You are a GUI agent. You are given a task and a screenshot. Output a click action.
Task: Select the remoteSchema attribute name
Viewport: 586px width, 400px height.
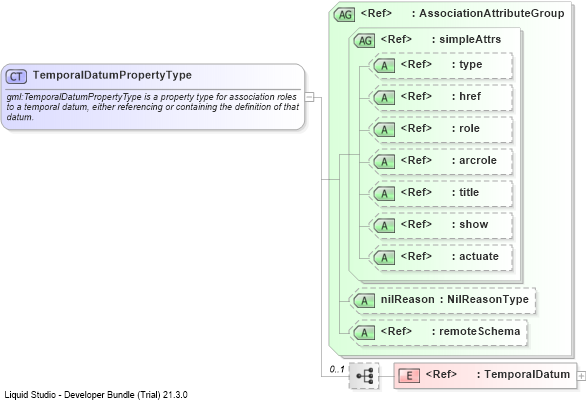point(479,332)
